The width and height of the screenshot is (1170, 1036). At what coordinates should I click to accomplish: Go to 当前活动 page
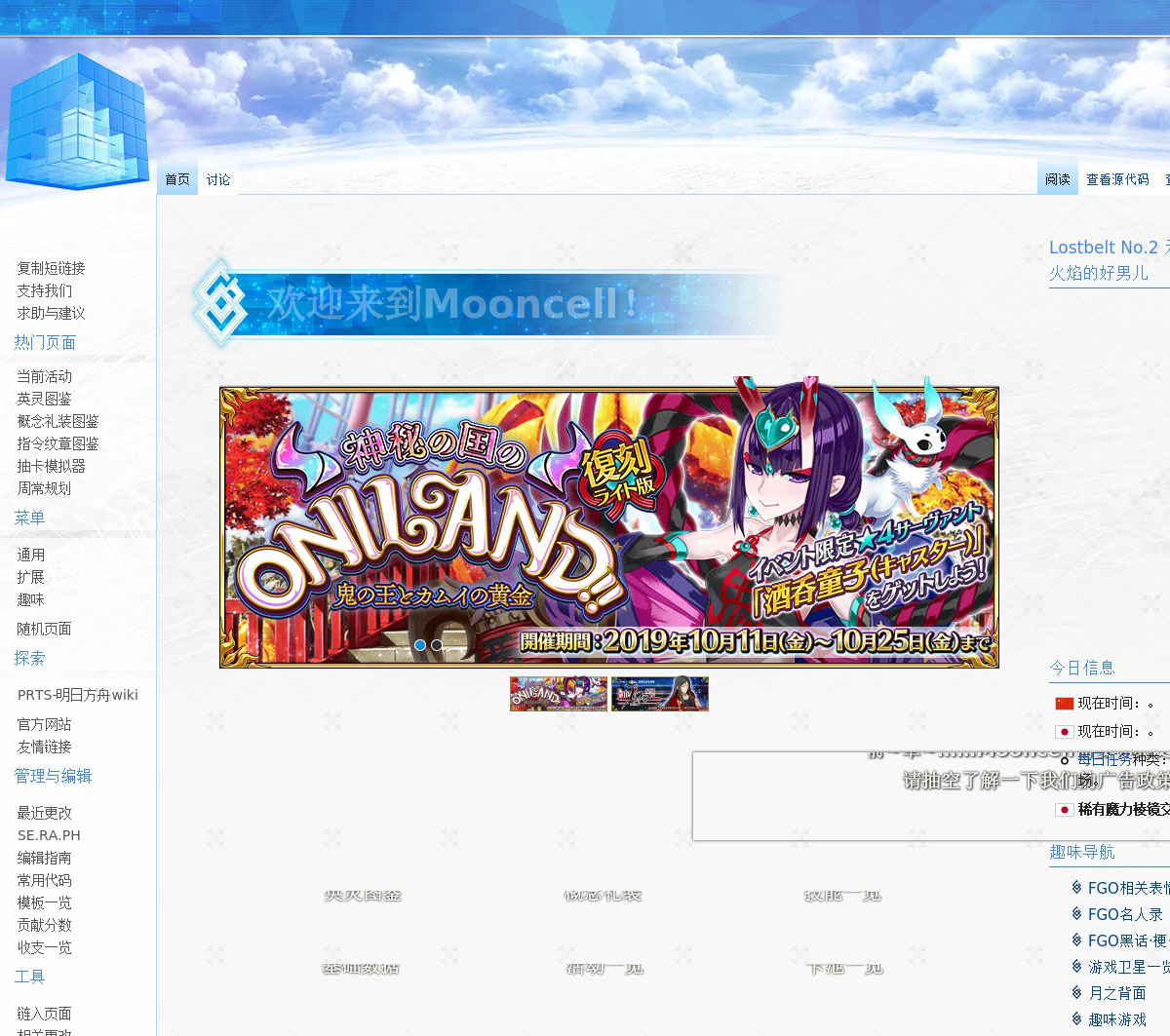coord(44,376)
